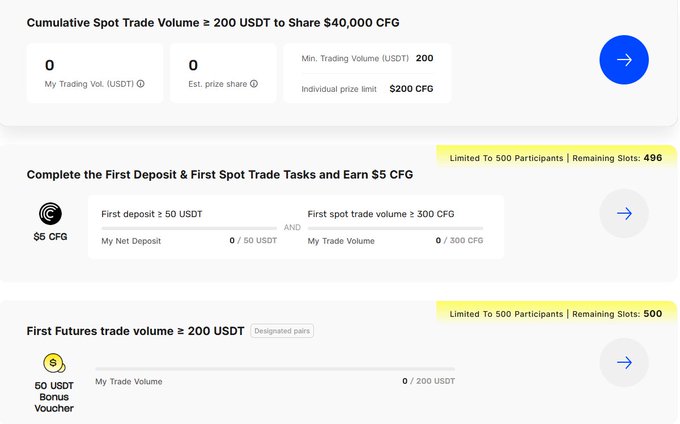Click the info icon next to Est. prize share

pyautogui.click(x=254, y=84)
